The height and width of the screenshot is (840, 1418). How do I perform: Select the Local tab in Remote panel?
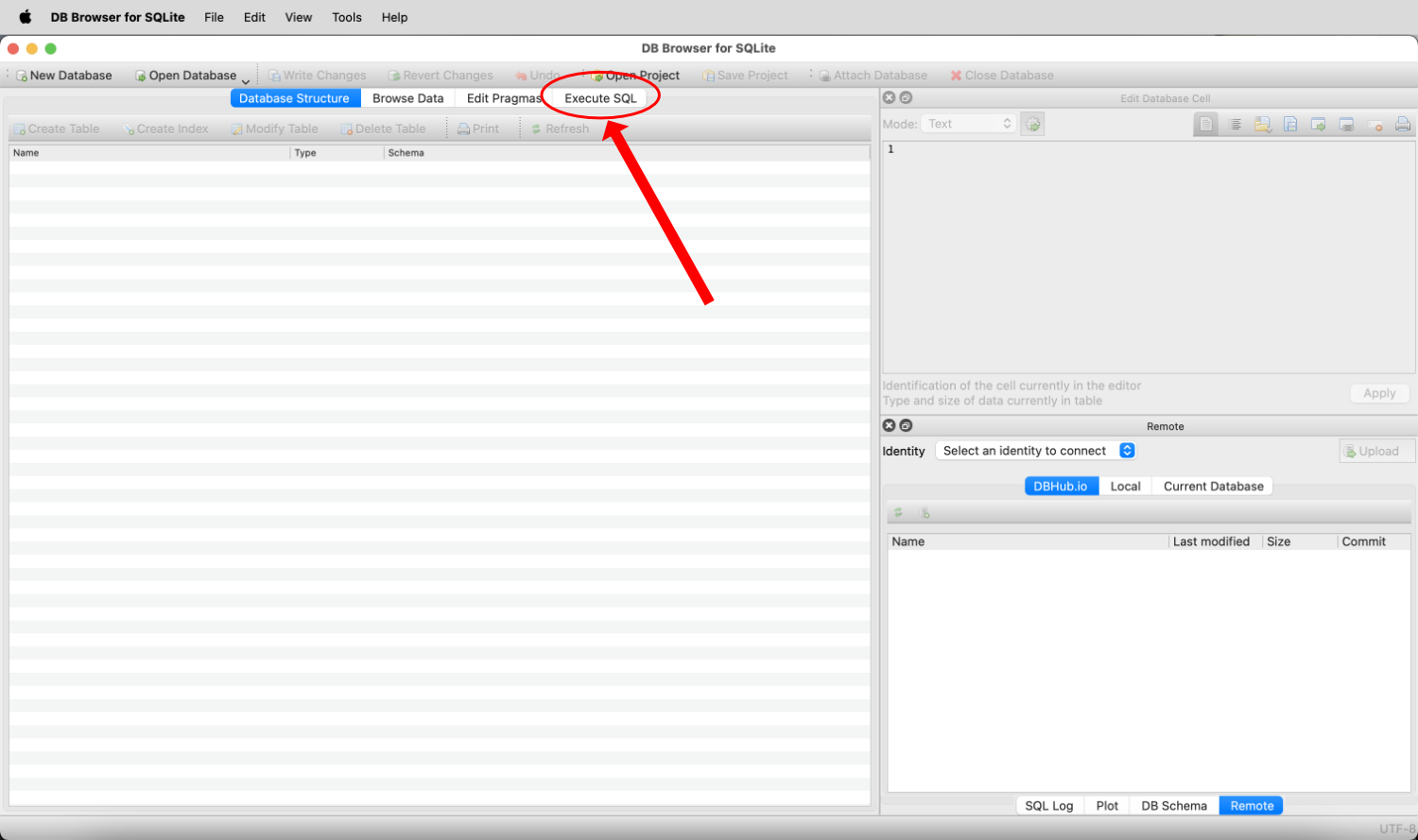[1125, 487]
